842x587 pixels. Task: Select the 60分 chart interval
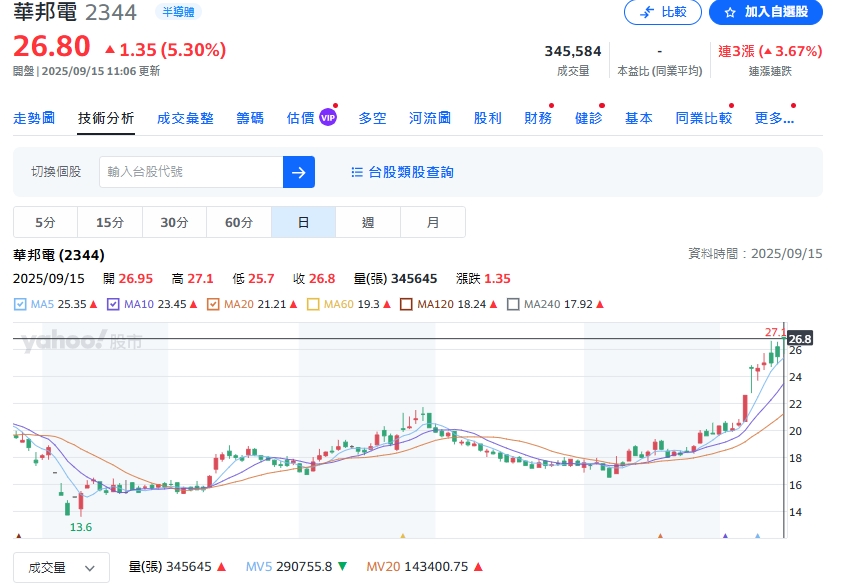239,222
